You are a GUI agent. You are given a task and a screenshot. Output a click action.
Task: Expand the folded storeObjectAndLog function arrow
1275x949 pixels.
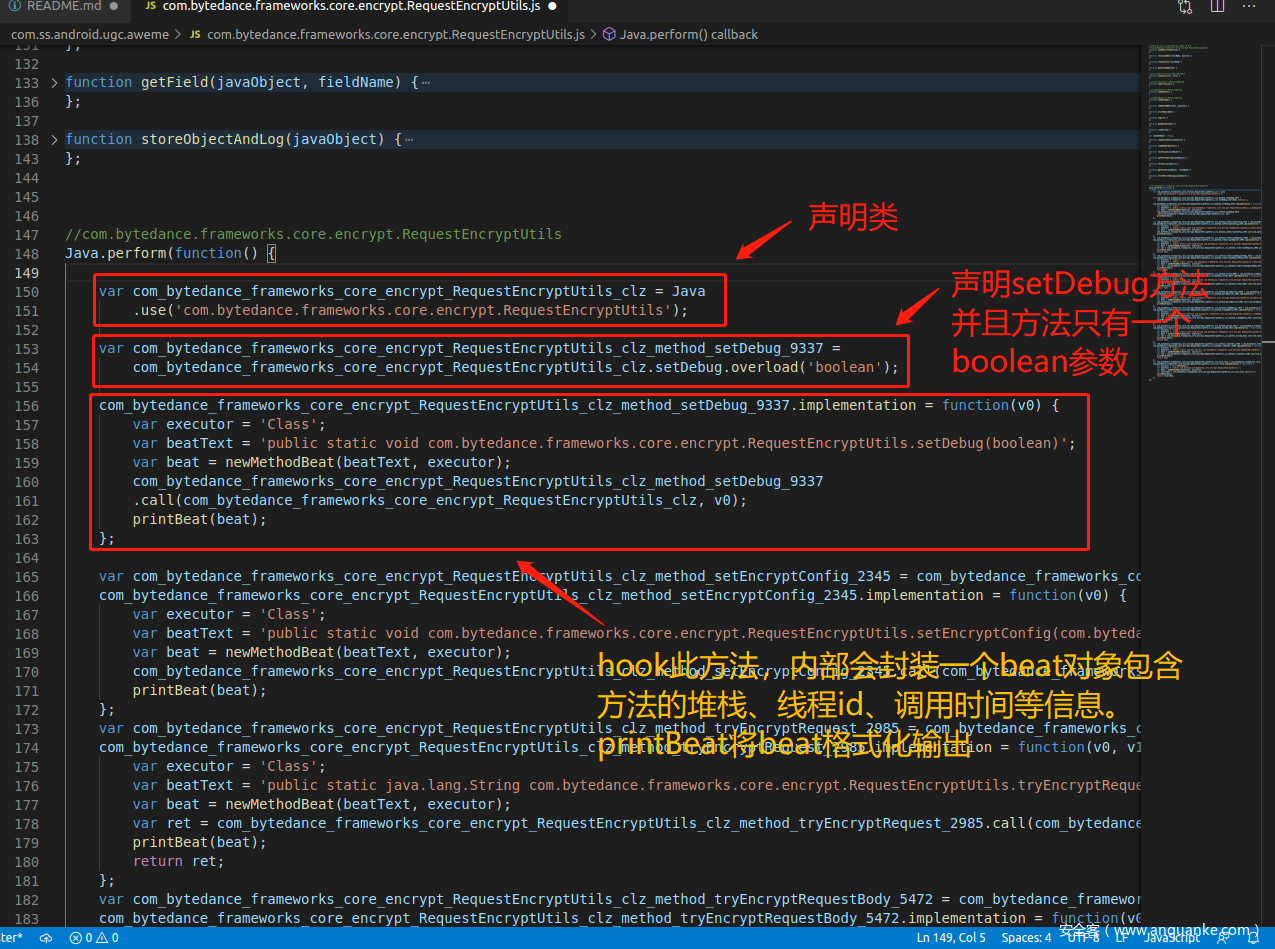pos(55,139)
